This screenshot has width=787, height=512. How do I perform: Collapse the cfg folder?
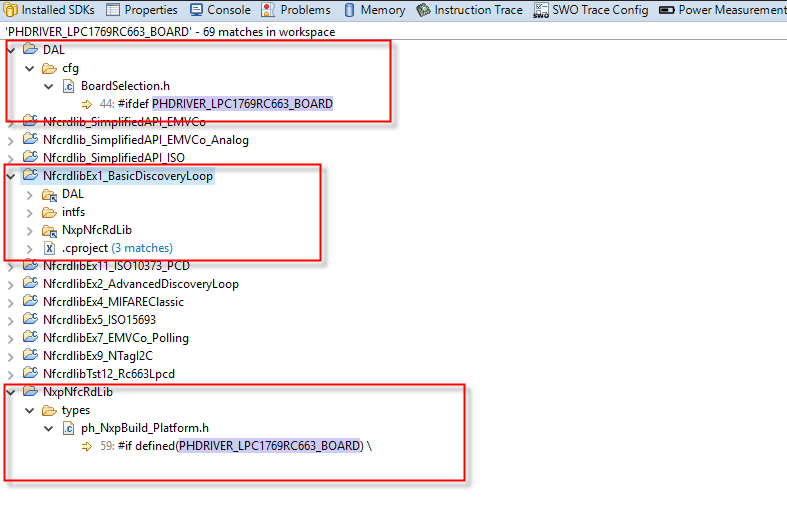(30, 68)
